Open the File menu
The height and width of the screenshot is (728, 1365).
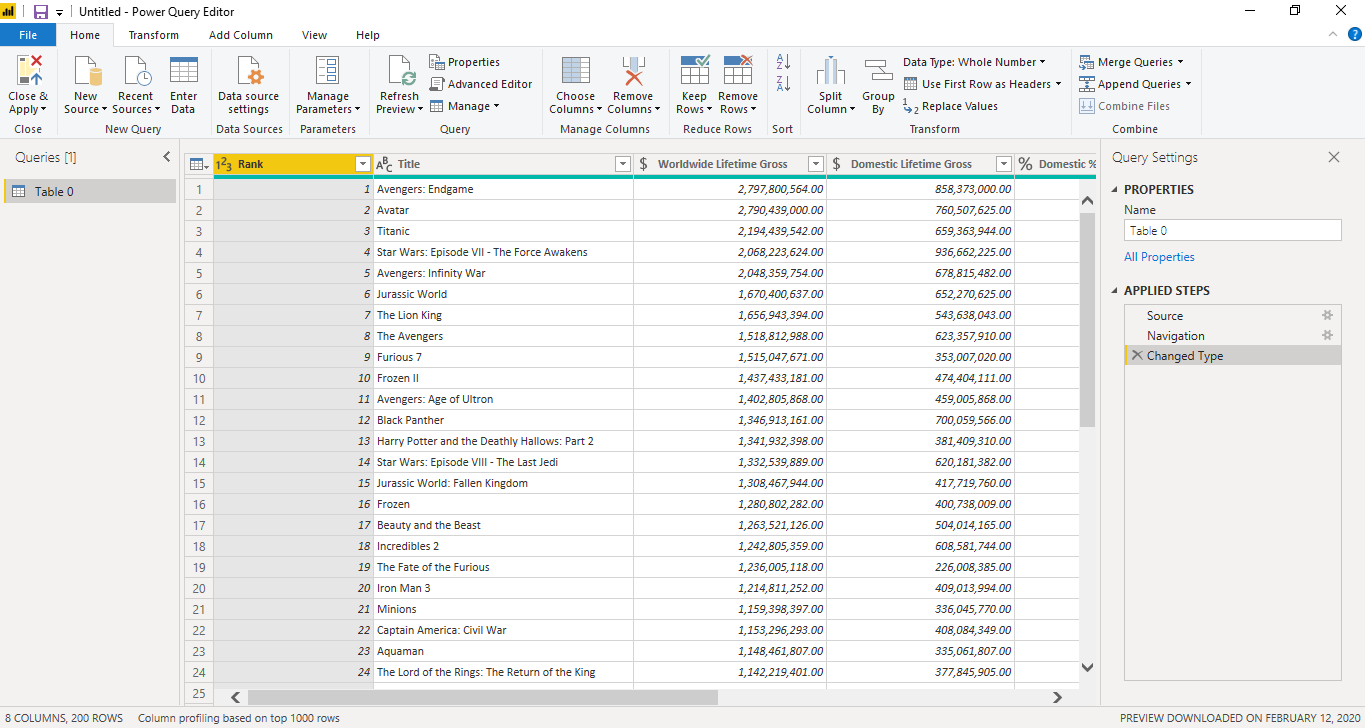coord(28,35)
